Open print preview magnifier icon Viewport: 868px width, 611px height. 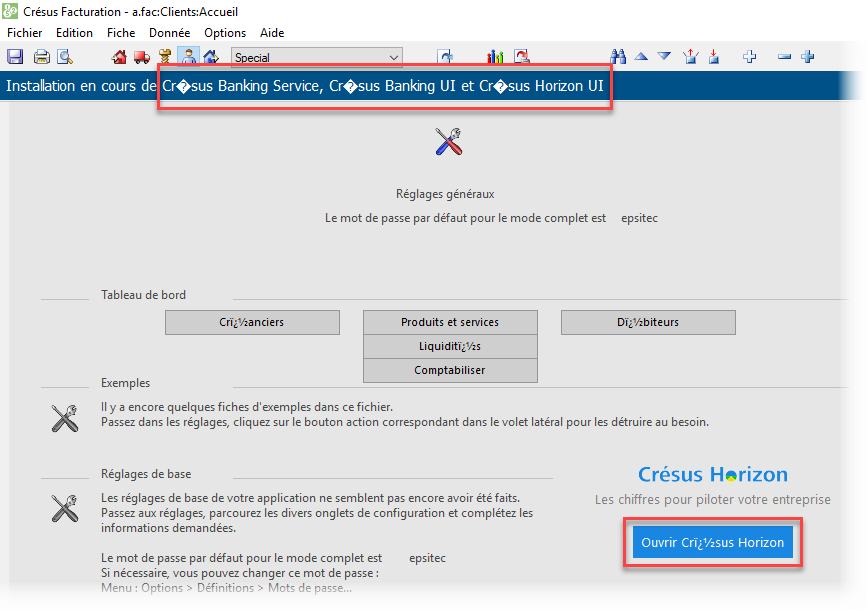[65, 56]
